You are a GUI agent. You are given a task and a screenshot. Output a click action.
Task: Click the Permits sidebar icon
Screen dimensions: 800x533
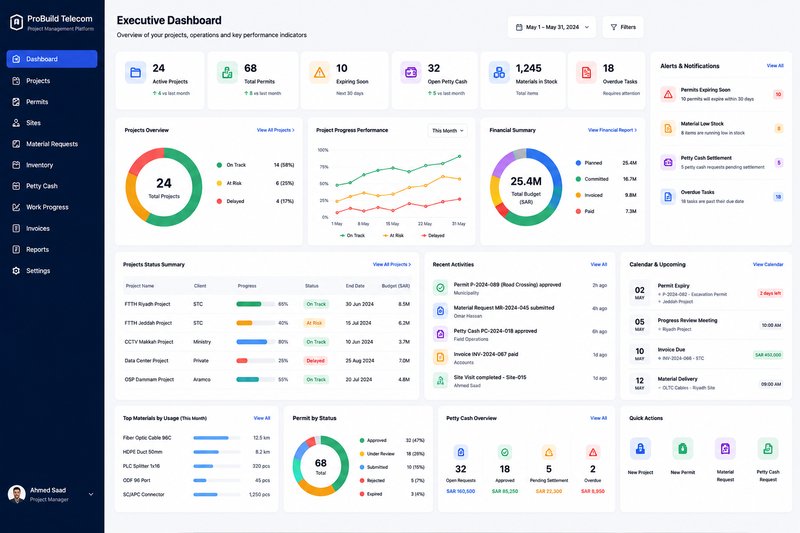pos(16,102)
